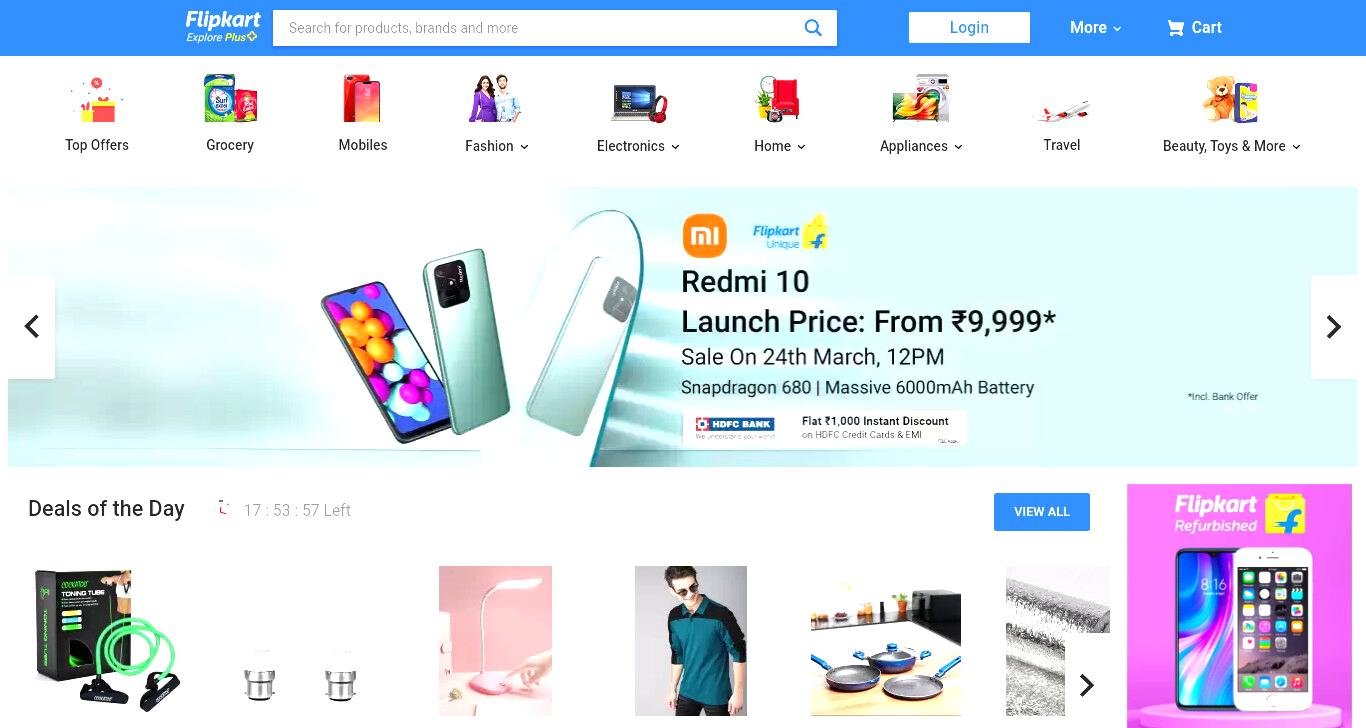Expand the Fashion dropdown

click(496, 146)
